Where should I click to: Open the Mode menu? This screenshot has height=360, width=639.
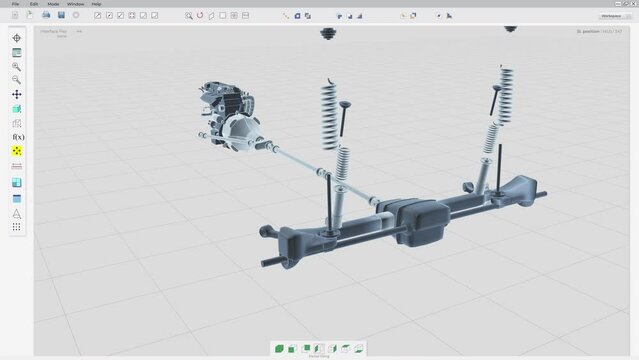coord(53,4)
